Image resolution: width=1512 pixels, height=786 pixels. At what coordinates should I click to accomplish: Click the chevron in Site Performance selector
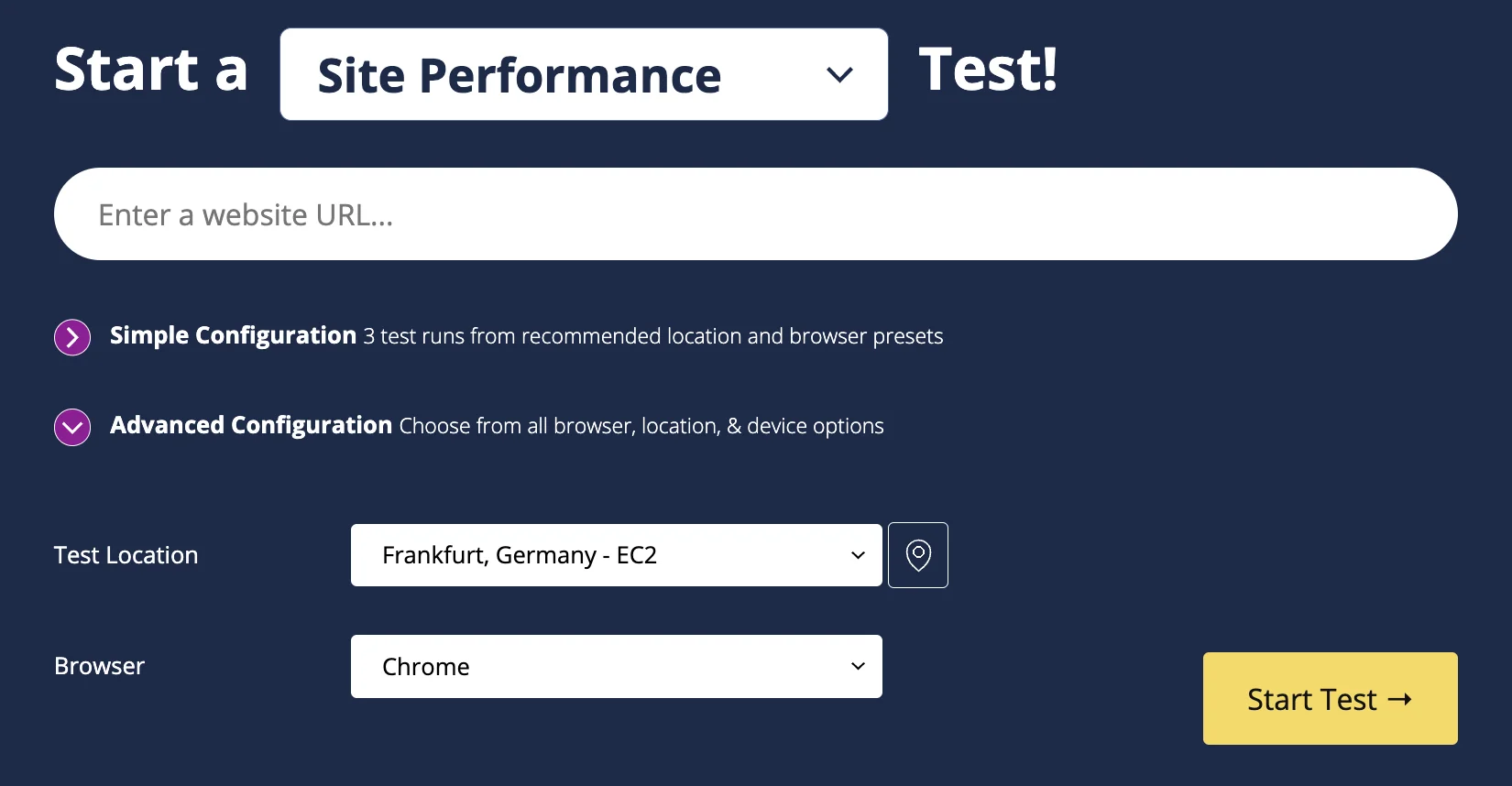tap(839, 74)
